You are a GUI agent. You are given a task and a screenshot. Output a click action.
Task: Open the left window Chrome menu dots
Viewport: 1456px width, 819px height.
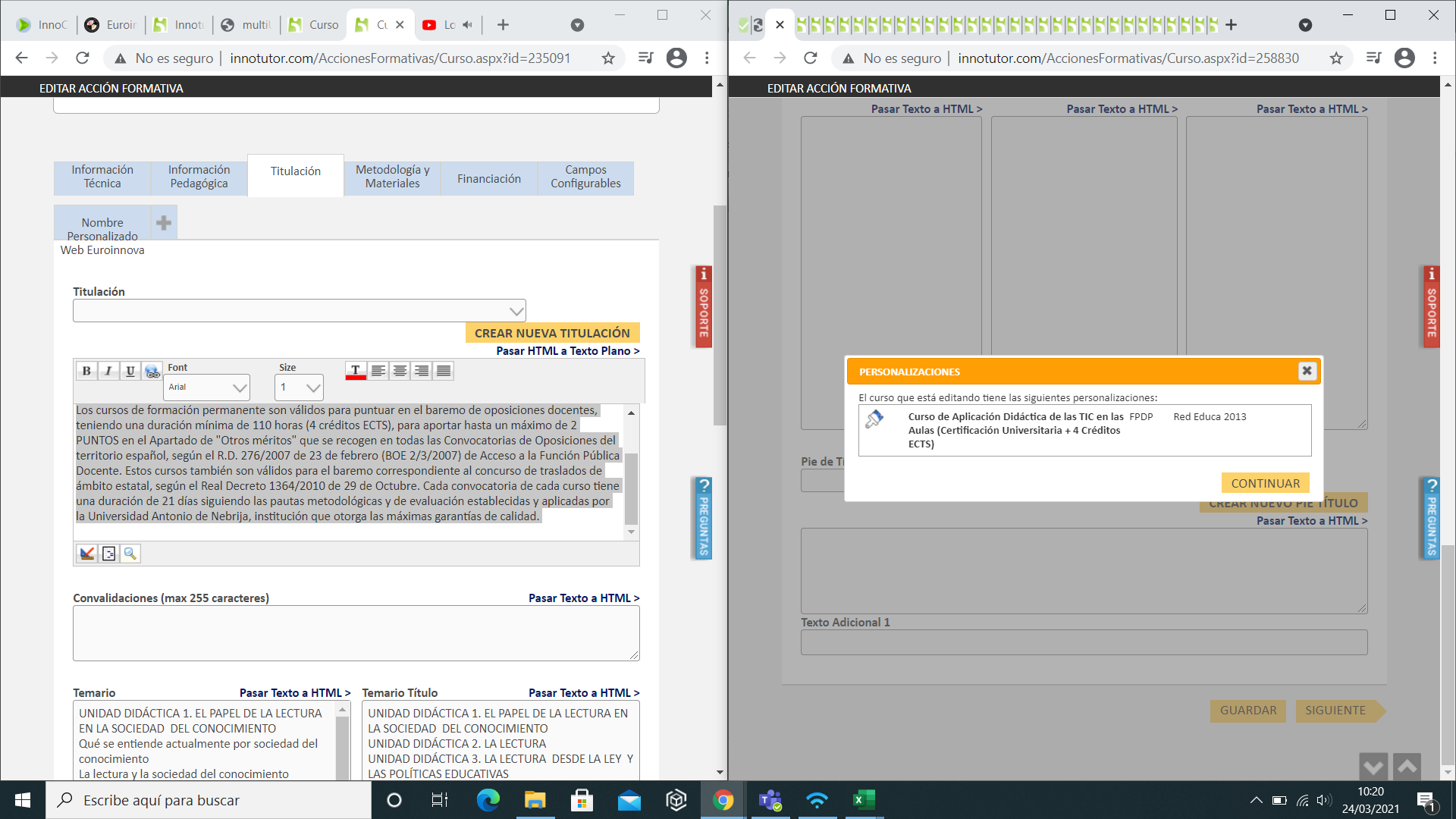click(x=707, y=58)
